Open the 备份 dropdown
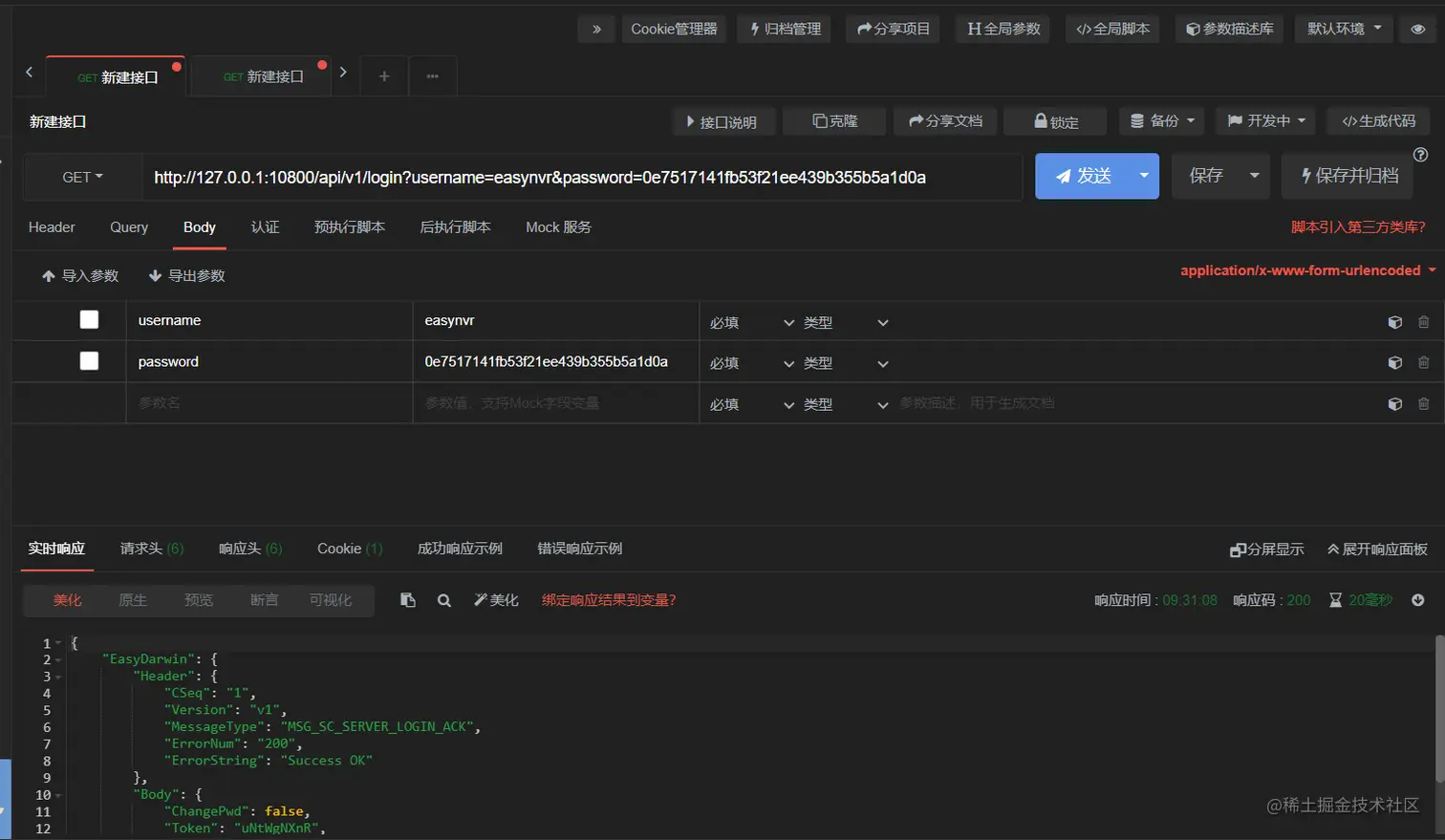1445x840 pixels. click(x=1162, y=121)
